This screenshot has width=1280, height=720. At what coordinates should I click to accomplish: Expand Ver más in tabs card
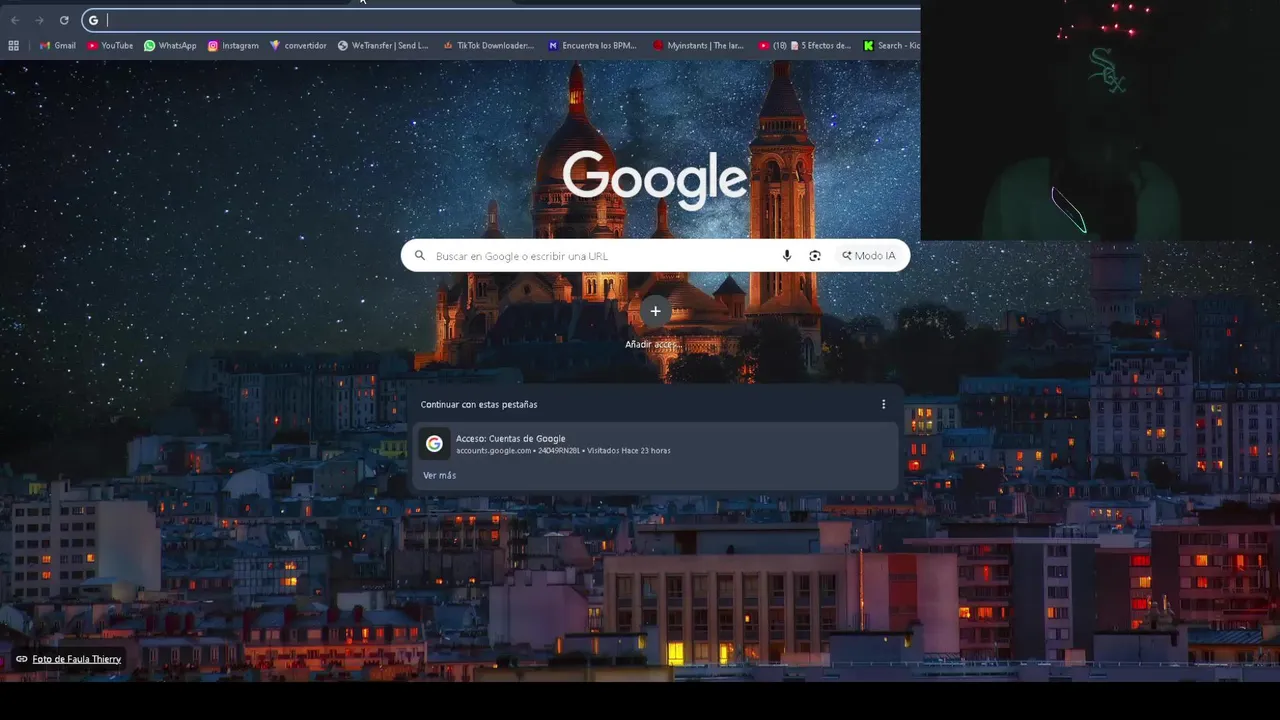[x=439, y=475]
